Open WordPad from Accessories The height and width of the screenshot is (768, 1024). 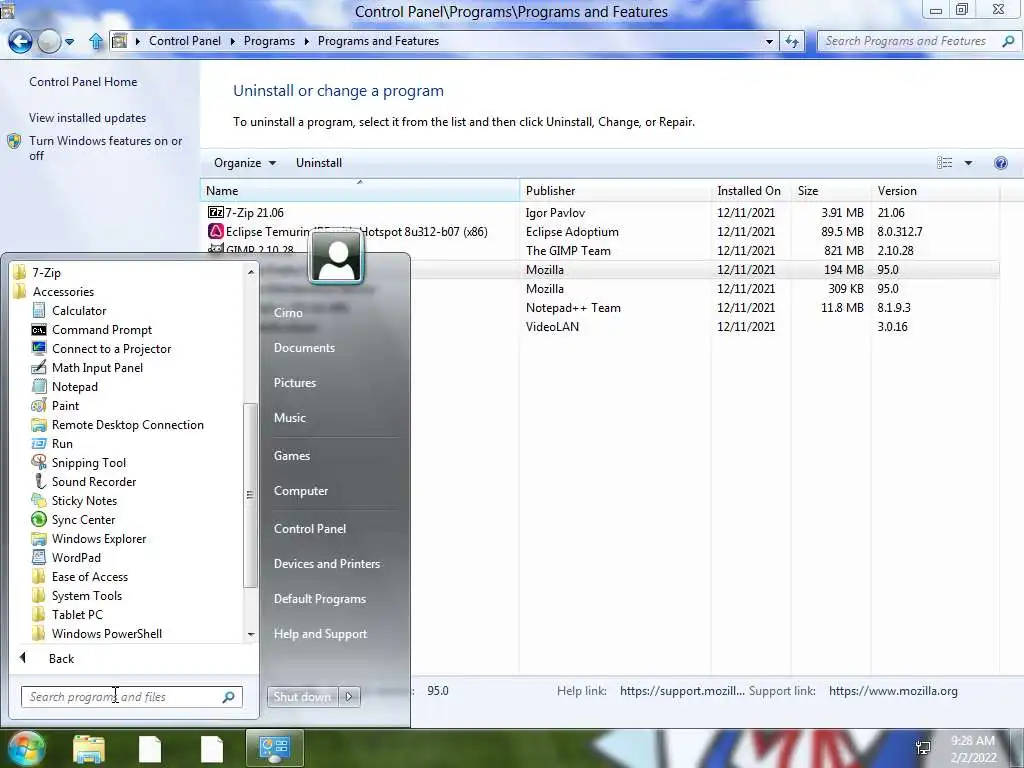click(76, 558)
